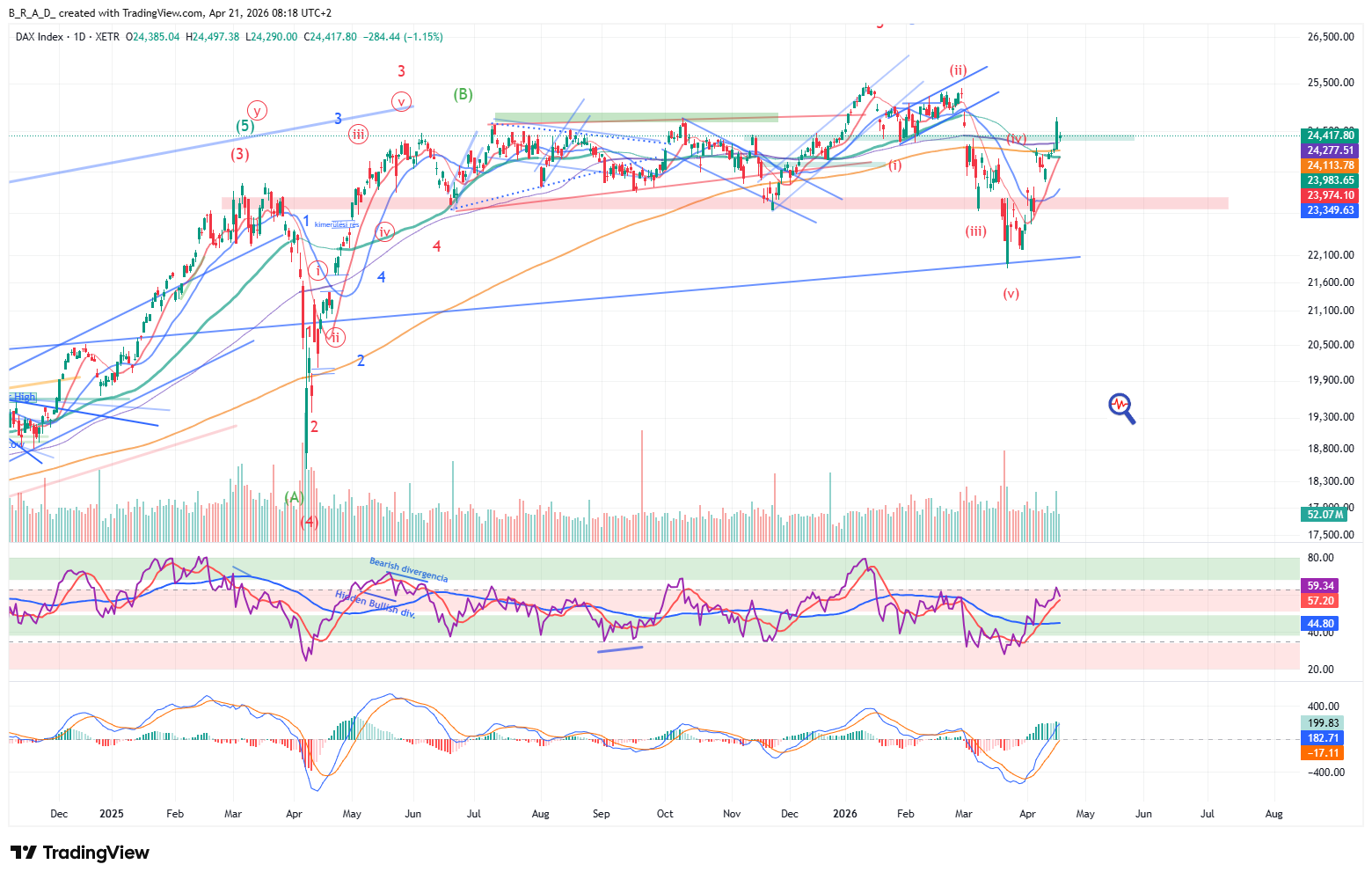Viewport: 1372px width, 879px height.
Task: Click the purple 59.34 RSI value label
Action: [x=1320, y=586]
